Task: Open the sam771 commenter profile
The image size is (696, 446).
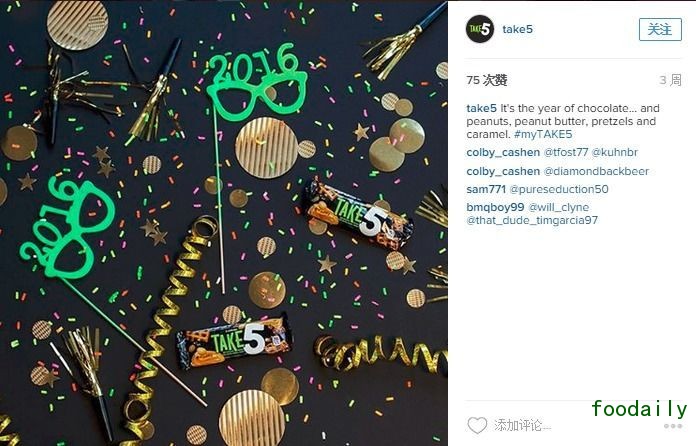Action: (x=486, y=189)
